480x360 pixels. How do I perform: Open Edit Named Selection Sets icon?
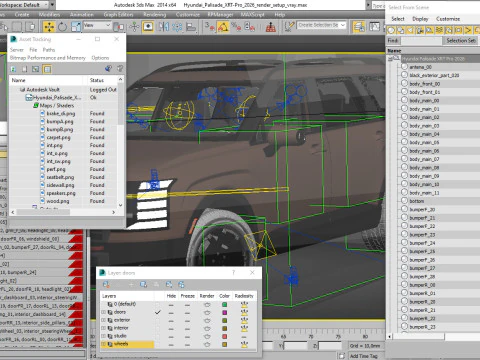[x=289, y=26]
